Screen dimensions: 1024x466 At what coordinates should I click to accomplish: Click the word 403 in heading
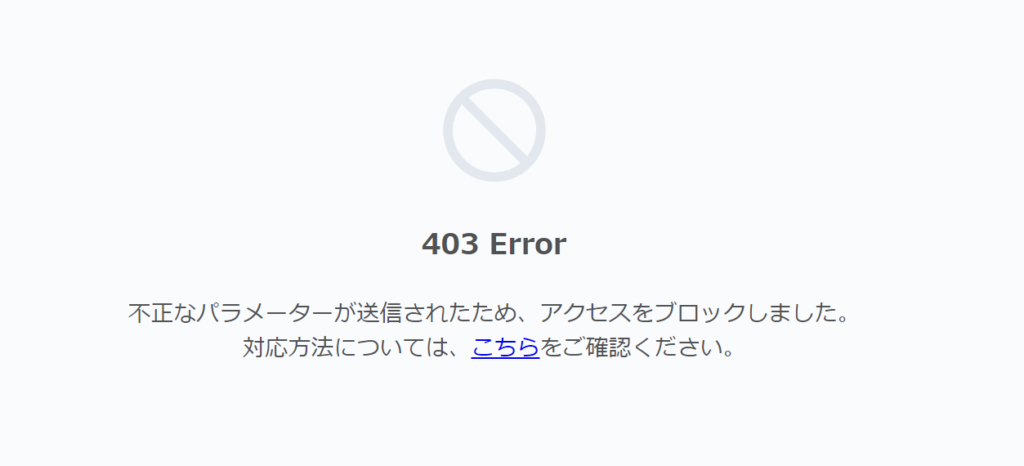coord(450,244)
